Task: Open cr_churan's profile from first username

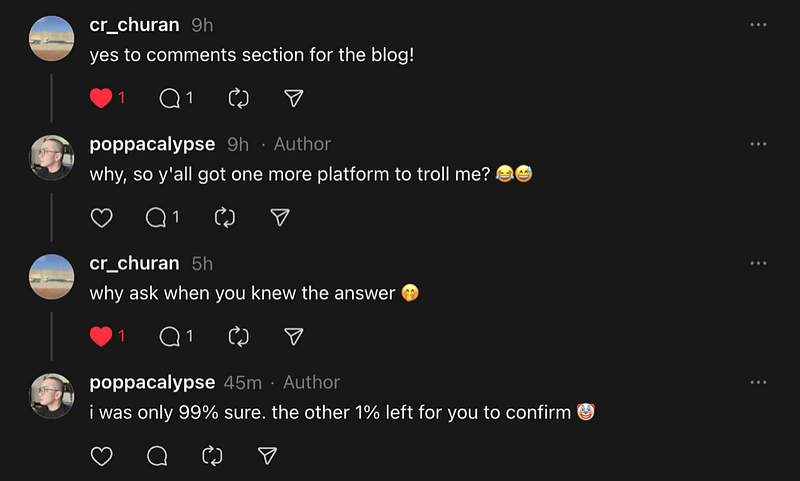Action: pyautogui.click(x=134, y=25)
